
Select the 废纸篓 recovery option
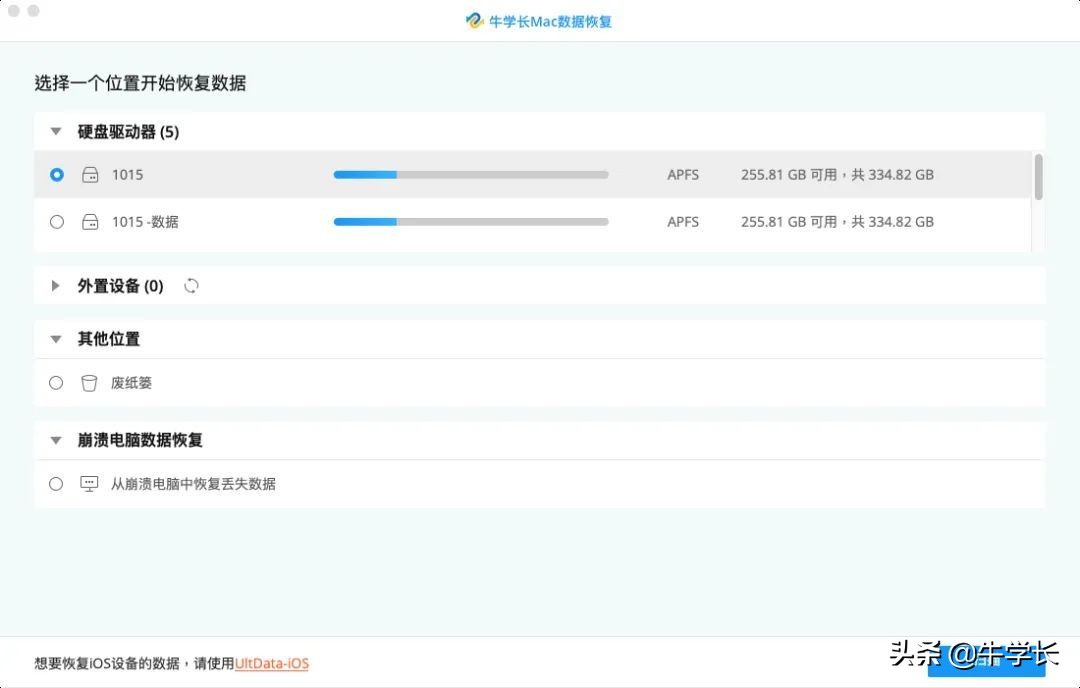click(x=56, y=382)
